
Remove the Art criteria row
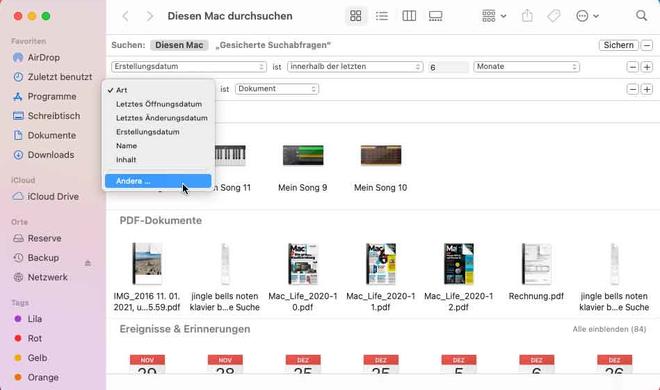coord(632,89)
